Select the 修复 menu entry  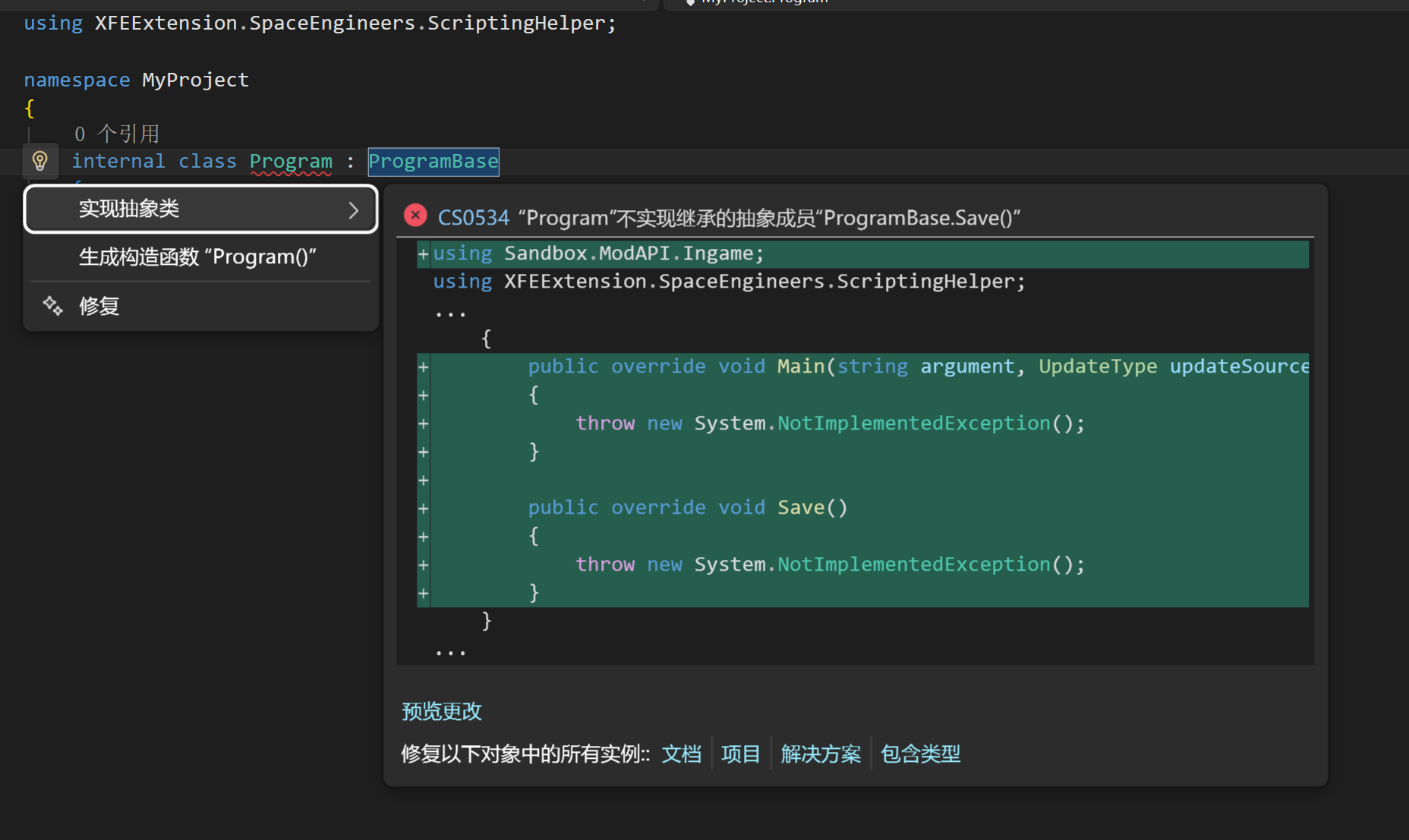tap(99, 306)
